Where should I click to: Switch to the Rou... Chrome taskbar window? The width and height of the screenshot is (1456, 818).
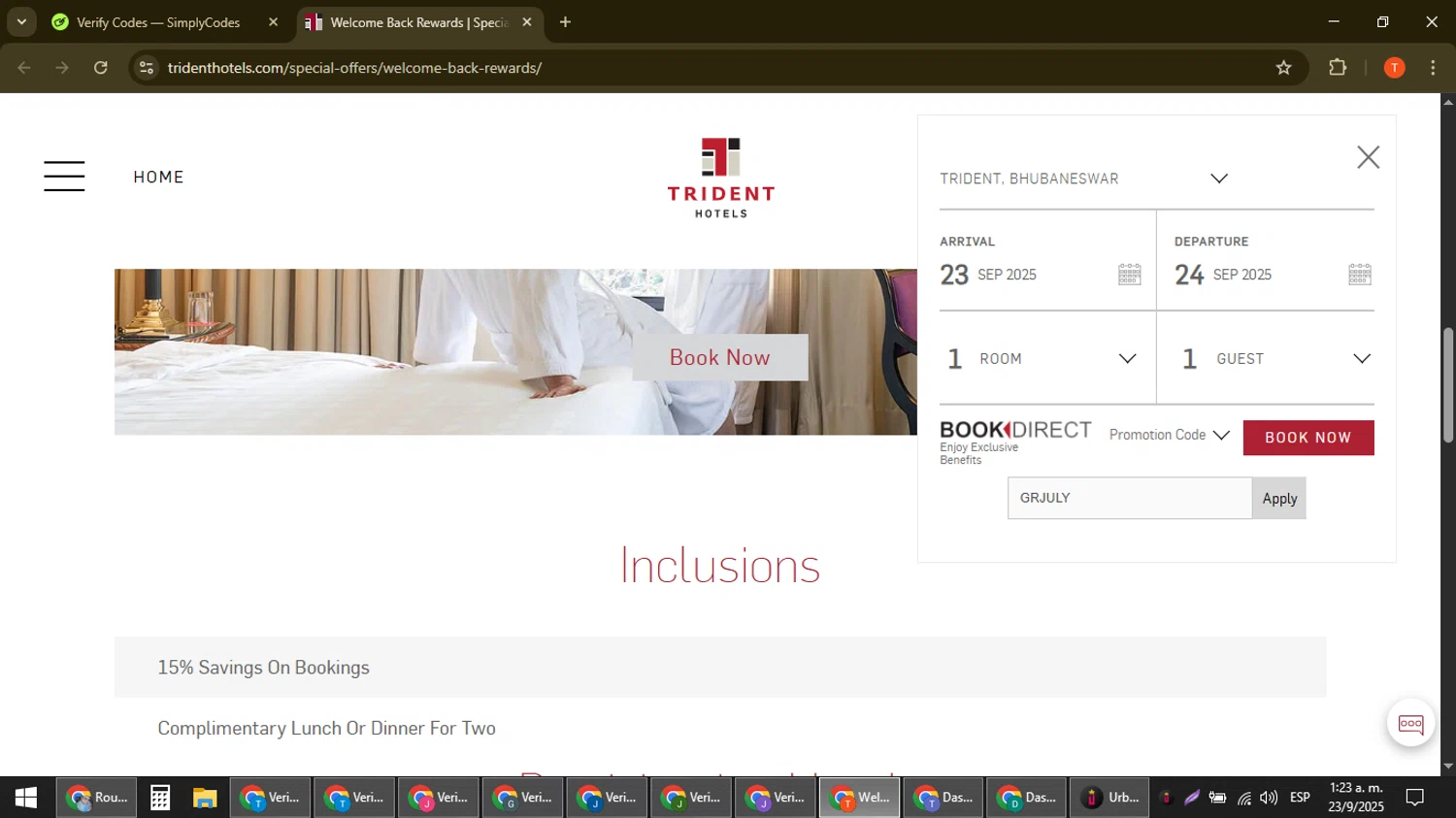coord(96,798)
